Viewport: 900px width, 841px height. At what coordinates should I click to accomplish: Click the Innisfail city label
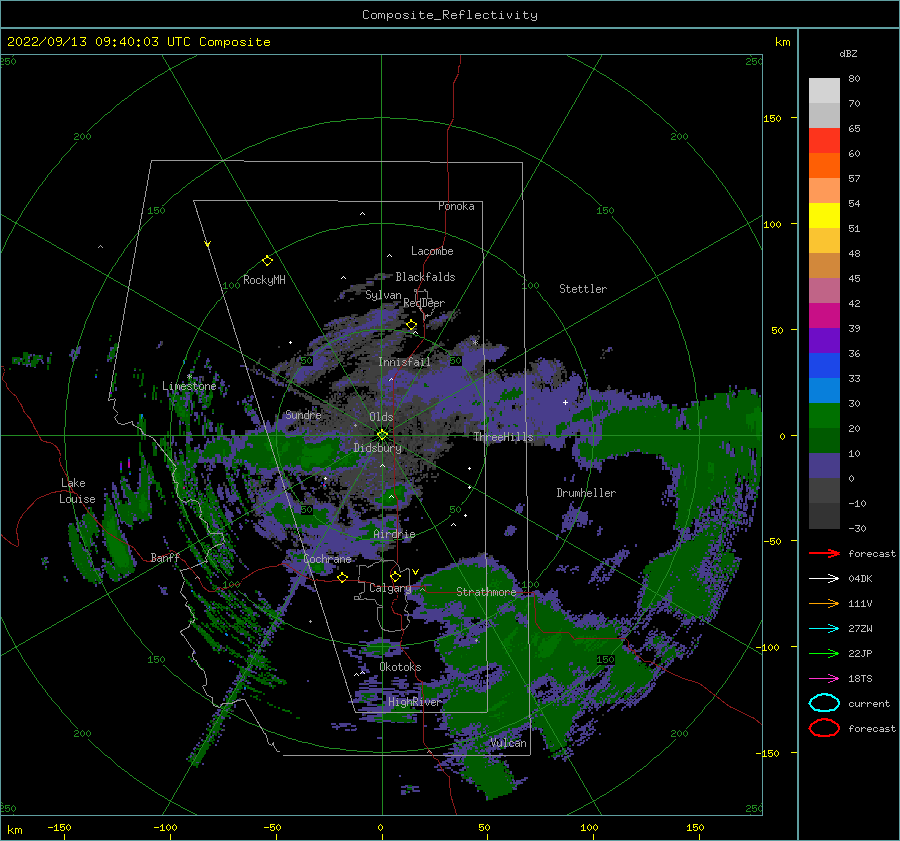[x=404, y=362]
